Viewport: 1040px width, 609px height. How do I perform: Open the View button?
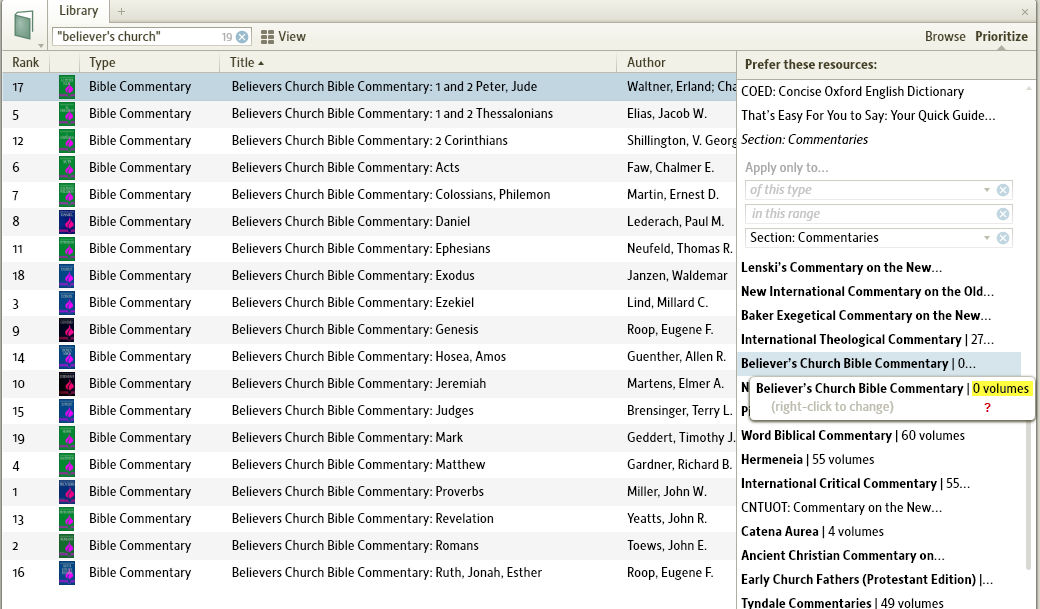pyautogui.click(x=283, y=37)
